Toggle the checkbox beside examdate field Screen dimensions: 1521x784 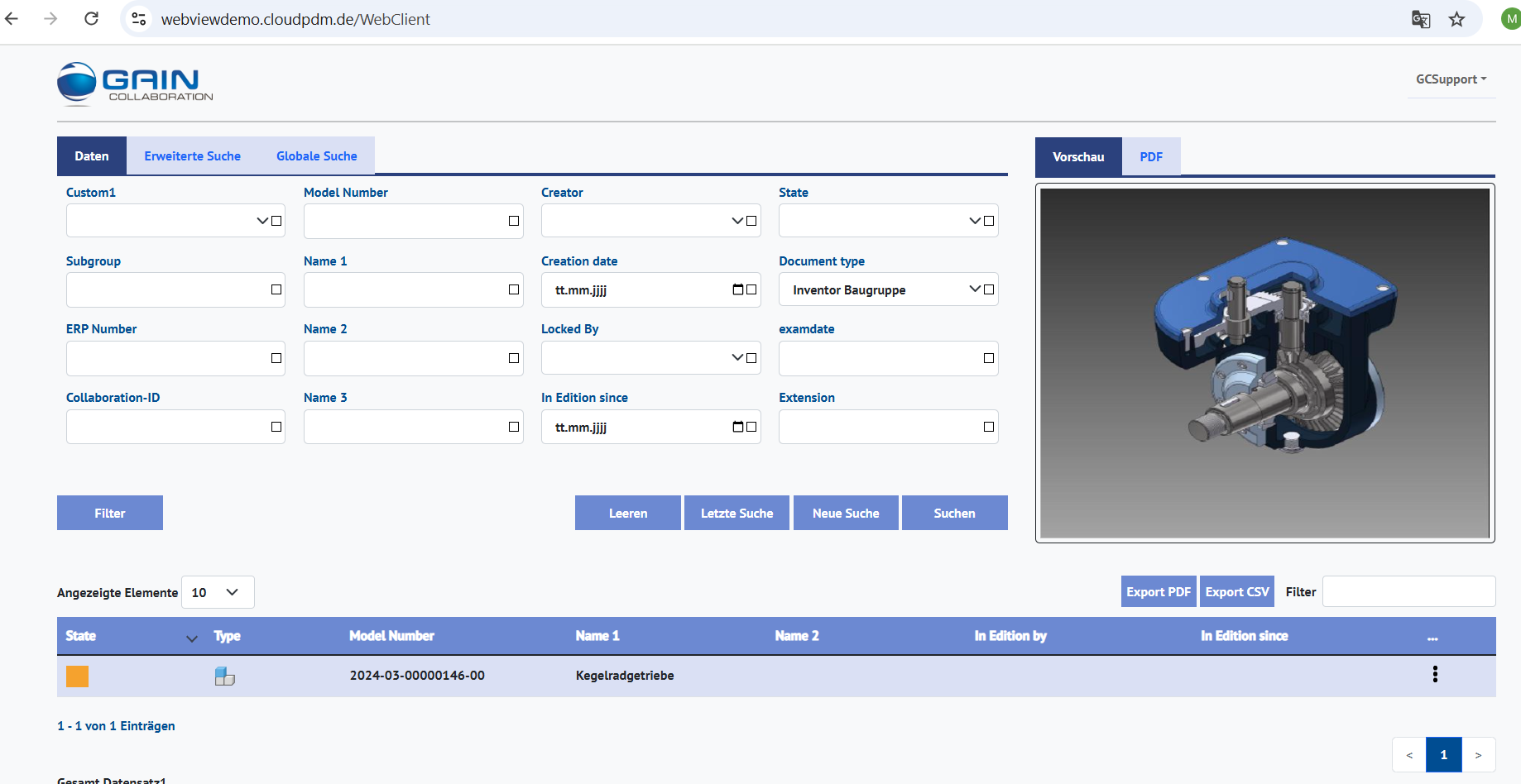click(989, 358)
